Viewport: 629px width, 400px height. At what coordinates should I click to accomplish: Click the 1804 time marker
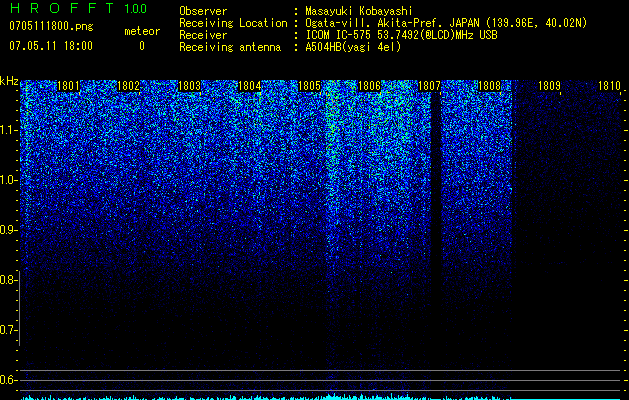coord(250,86)
